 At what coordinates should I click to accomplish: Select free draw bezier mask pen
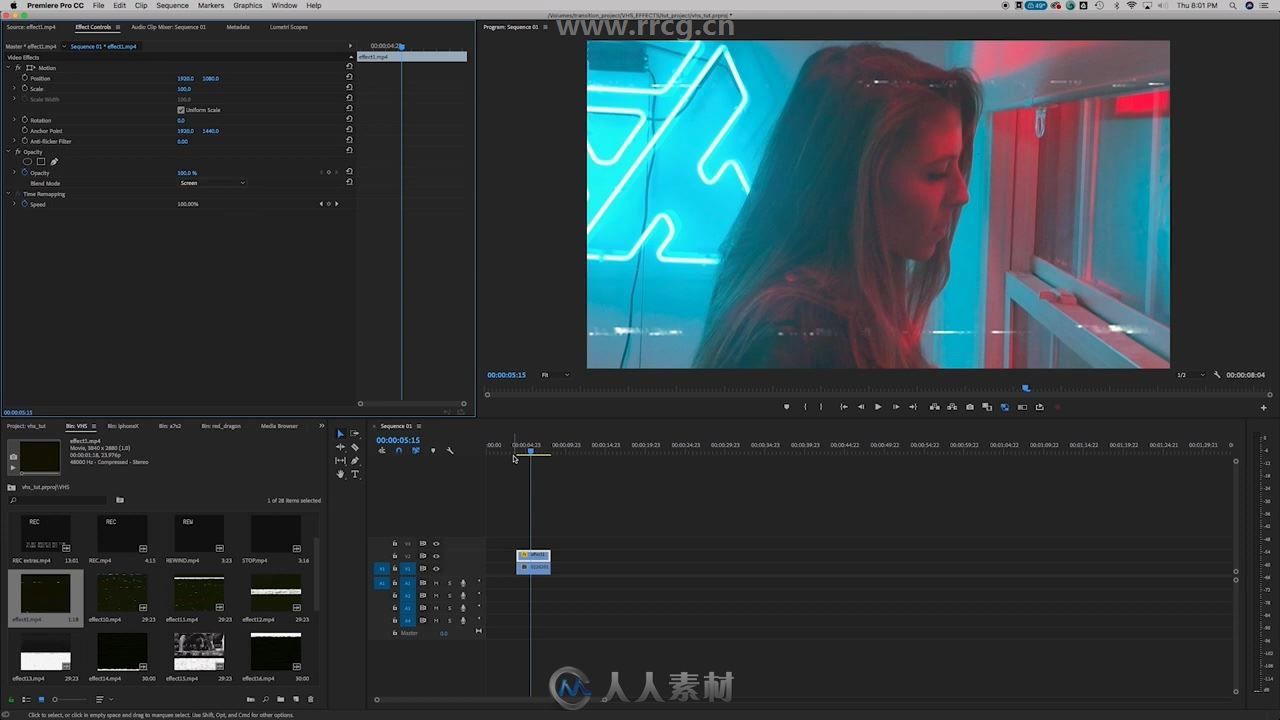click(x=54, y=161)
